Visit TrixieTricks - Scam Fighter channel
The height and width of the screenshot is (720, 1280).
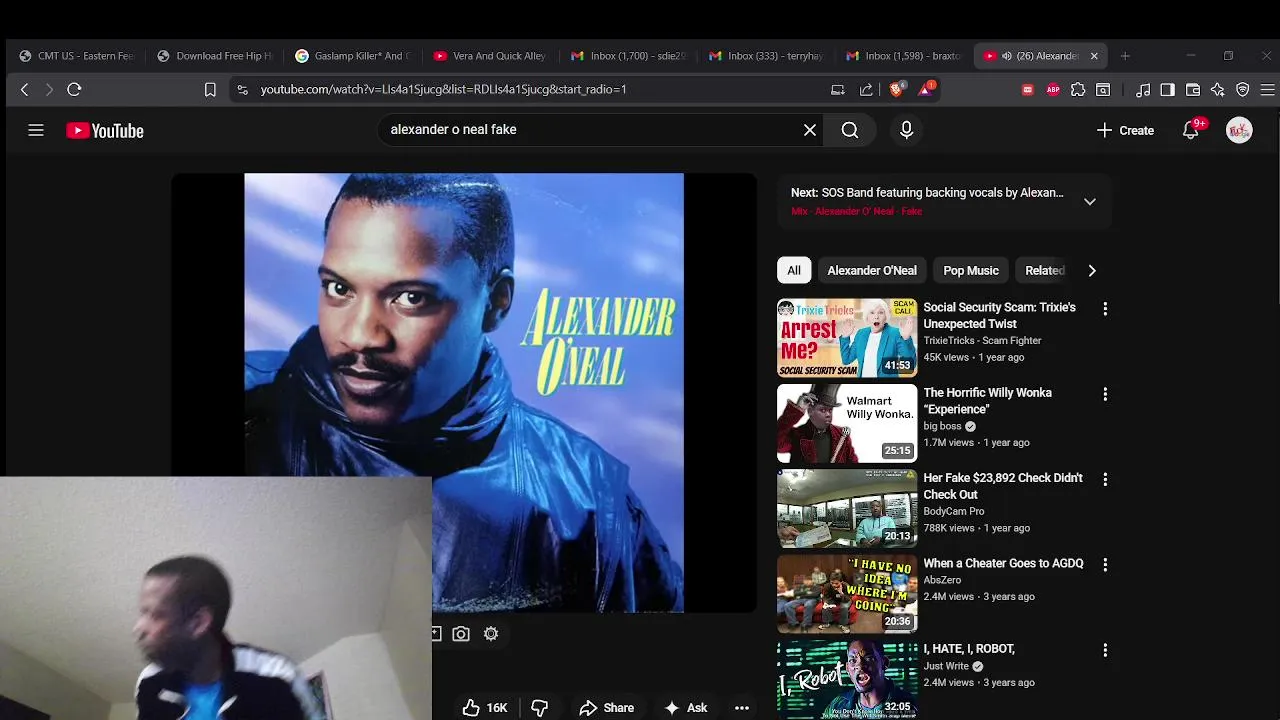click(982, 341)
